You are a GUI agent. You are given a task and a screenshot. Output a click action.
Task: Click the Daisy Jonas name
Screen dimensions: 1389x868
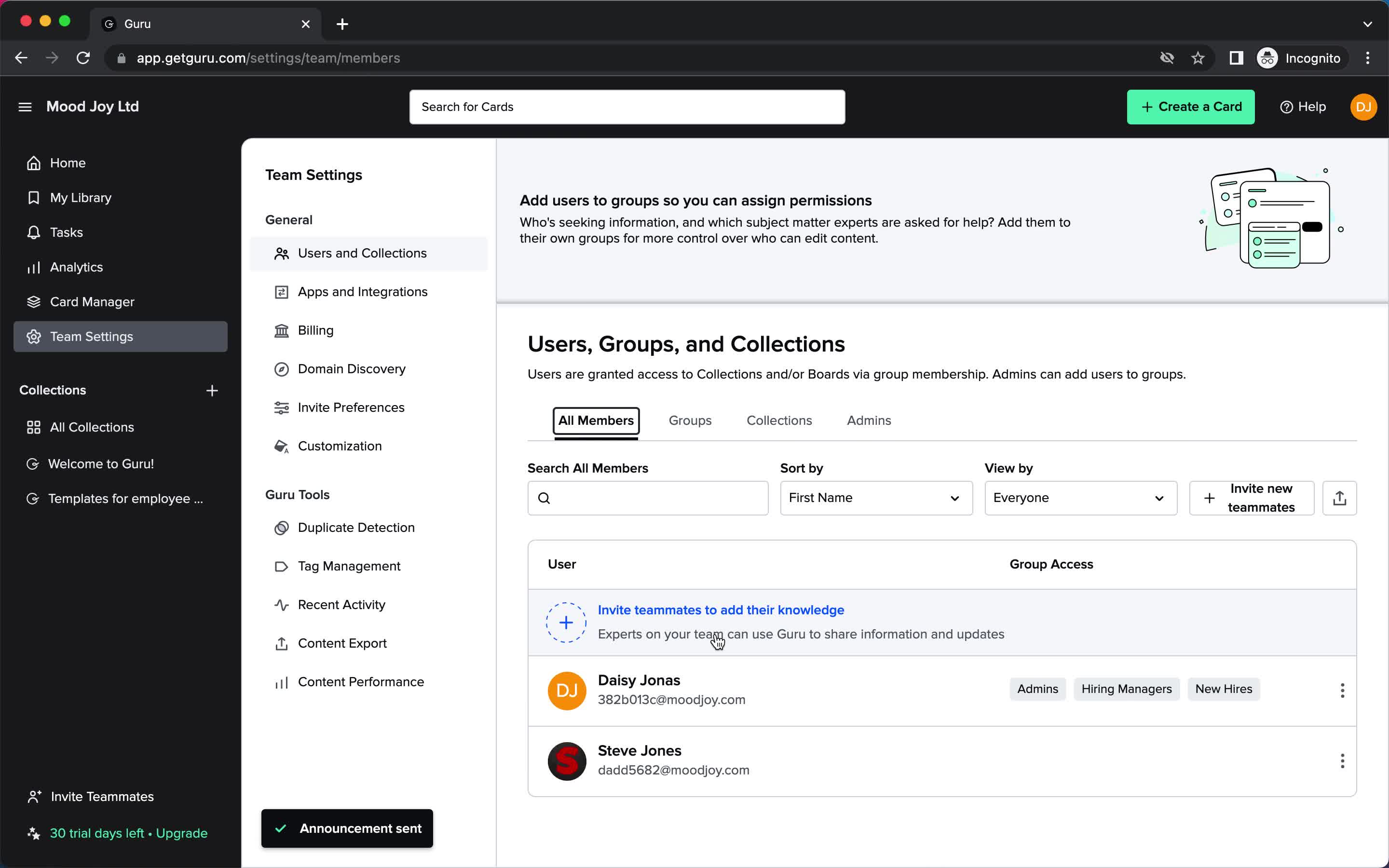pos(639,680)
